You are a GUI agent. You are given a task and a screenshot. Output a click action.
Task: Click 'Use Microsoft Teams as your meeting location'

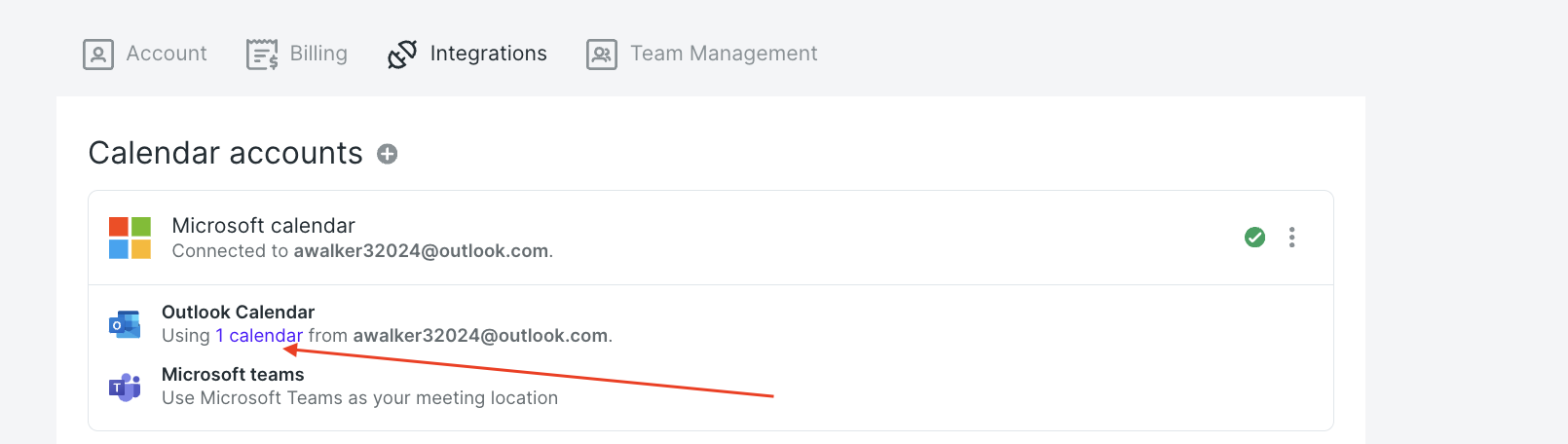point(359,398)
